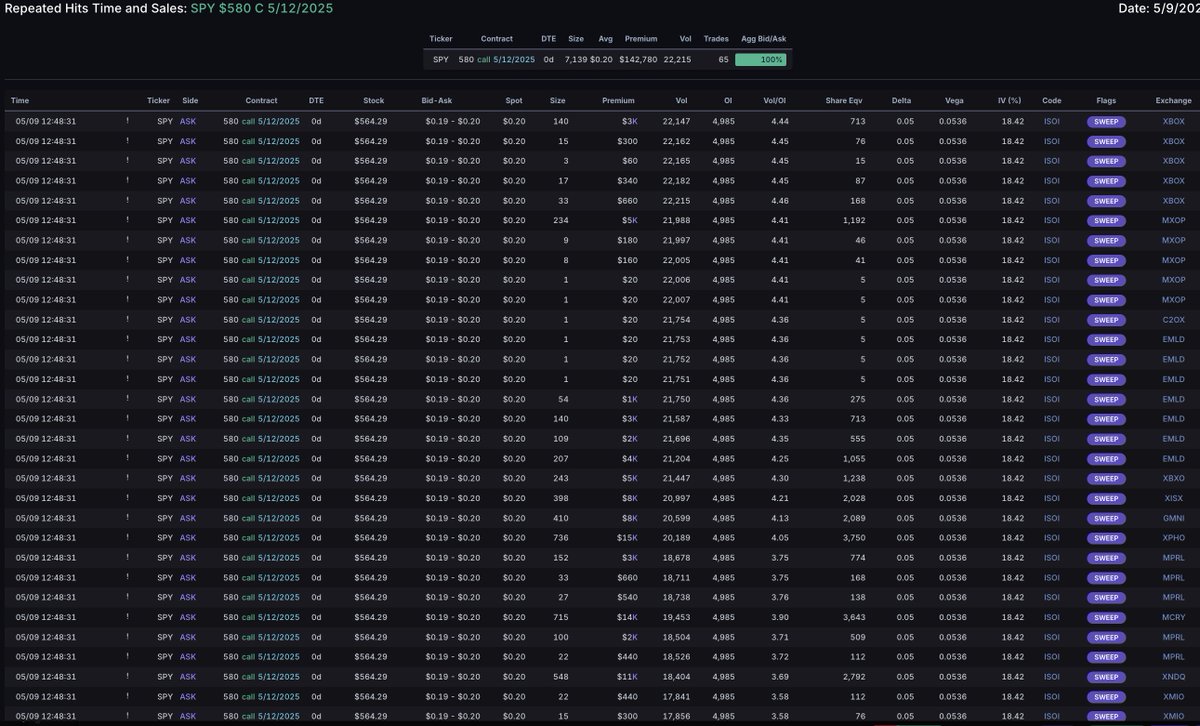Click the exclamation icon in the 20,189 volume row
The height and width of the screenshot is (726, 1200).
click(x=127, y=537)
